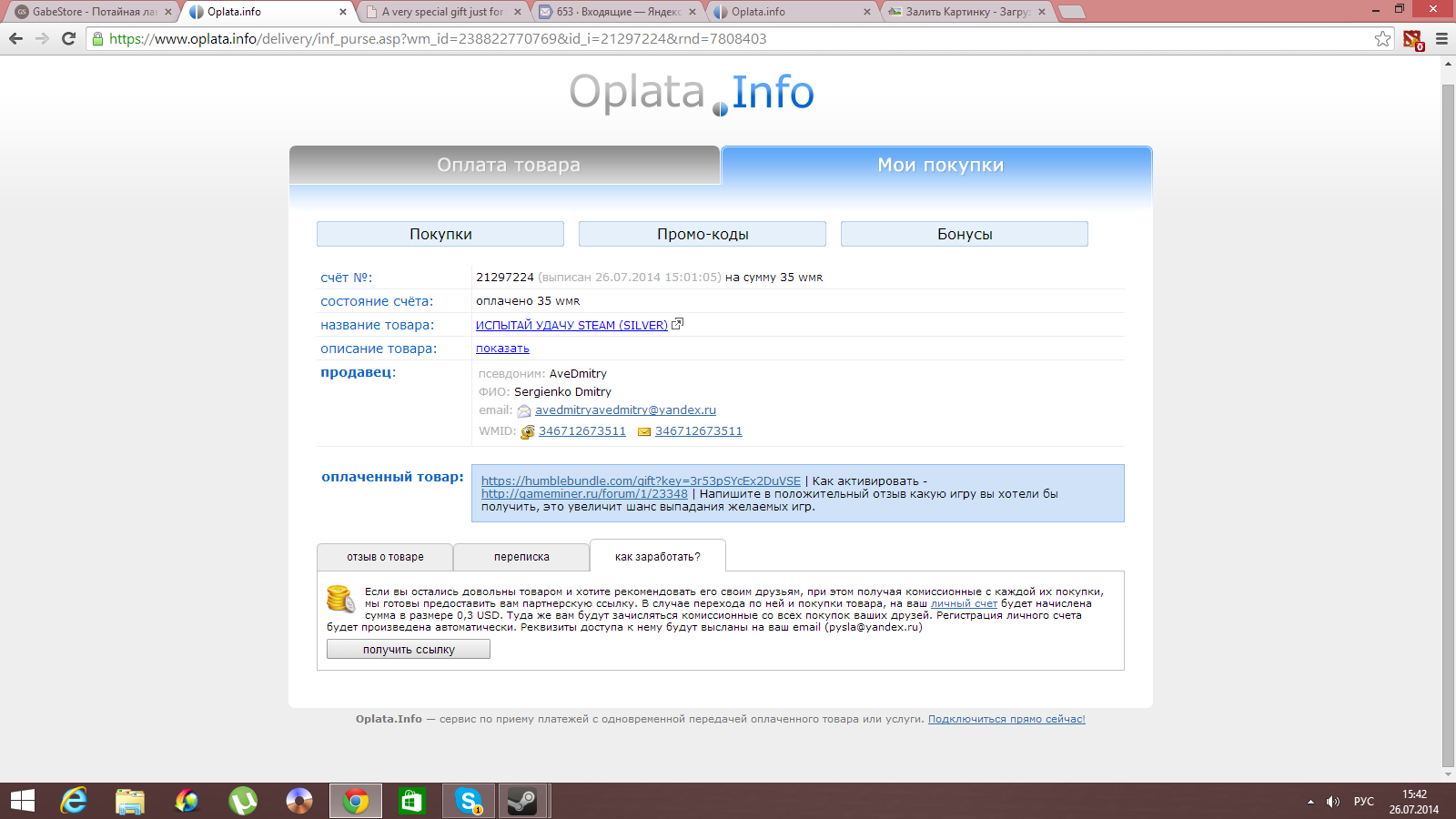Launch Internet Explorer from the taskbar

tap(74, 801)
